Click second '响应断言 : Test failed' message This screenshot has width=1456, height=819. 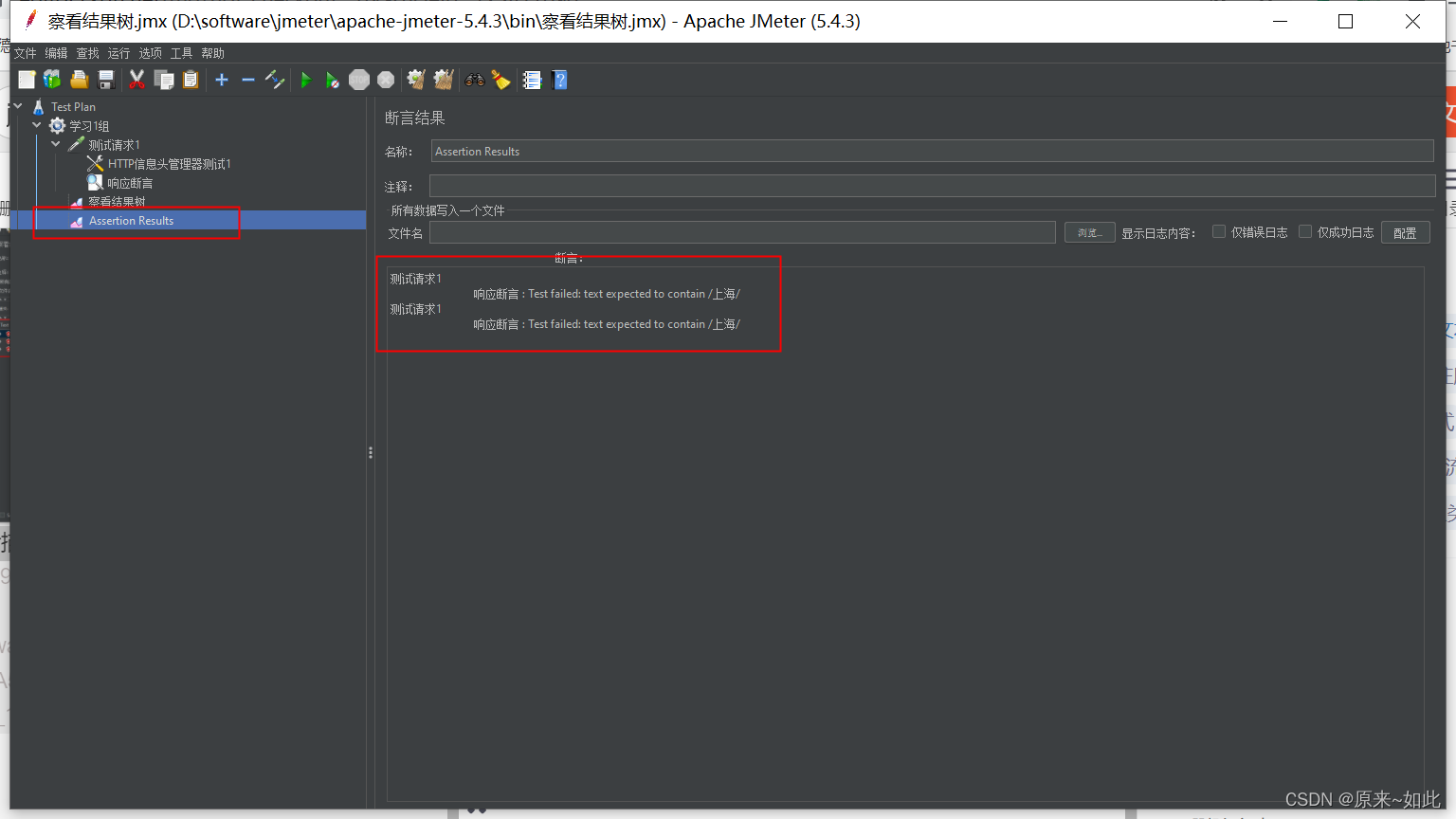click(607, 324)
